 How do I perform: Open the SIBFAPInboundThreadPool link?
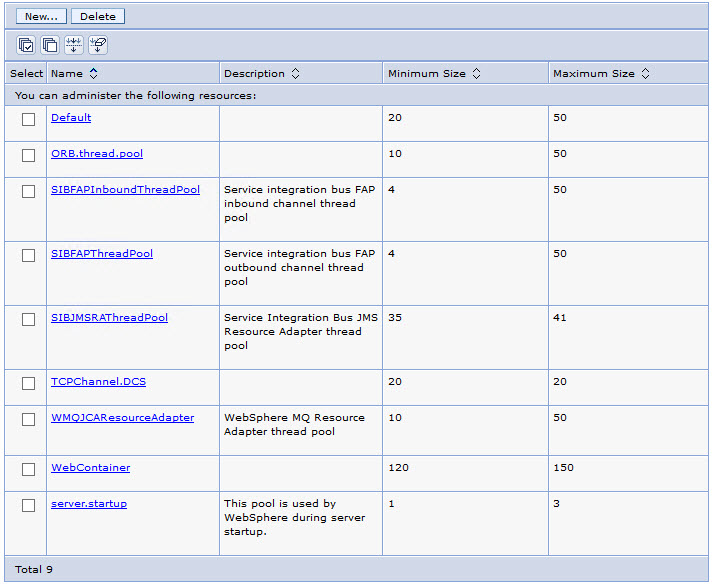[126, 190]
